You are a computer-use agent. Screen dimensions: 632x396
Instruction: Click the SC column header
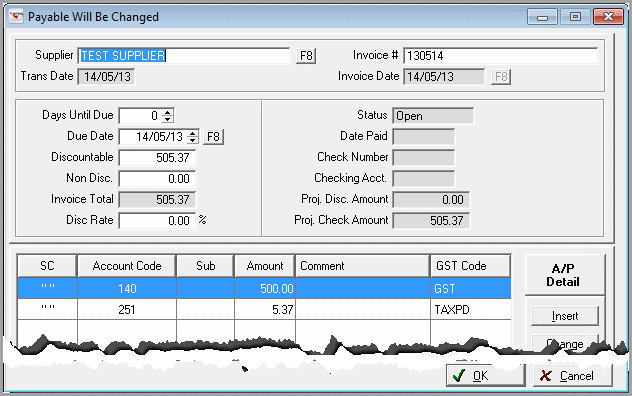pyautogui.click(x=47, y=266)
